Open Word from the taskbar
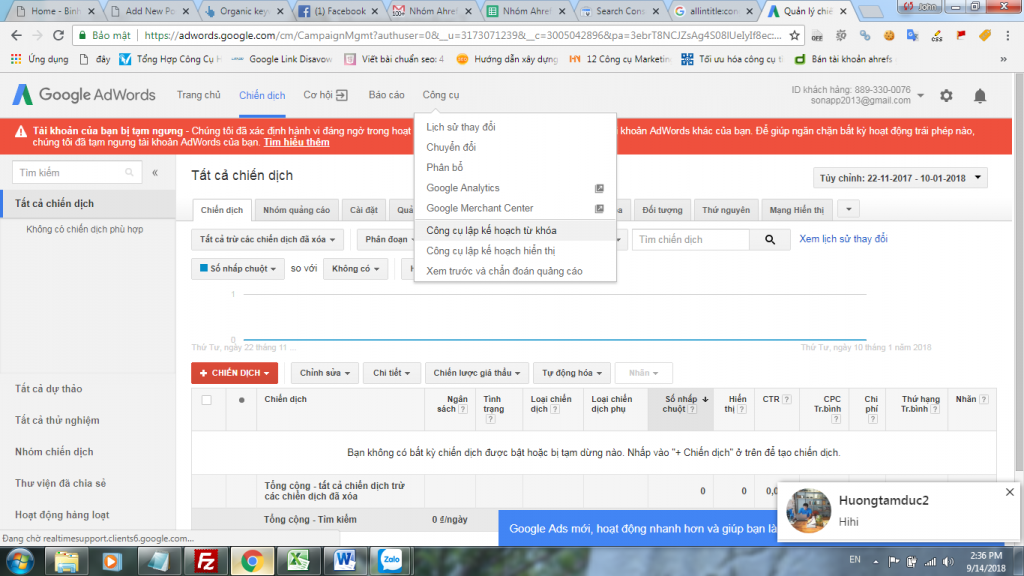Image resolution: width=1024 pixels, height=576 pixels. [344, 561]
